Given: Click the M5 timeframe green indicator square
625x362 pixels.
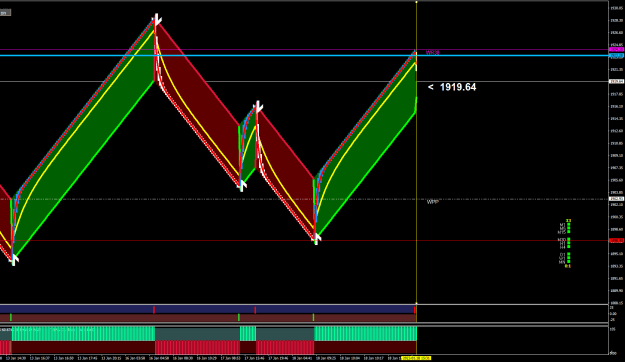Looking at the screenshot, I should tap(568, 228).
